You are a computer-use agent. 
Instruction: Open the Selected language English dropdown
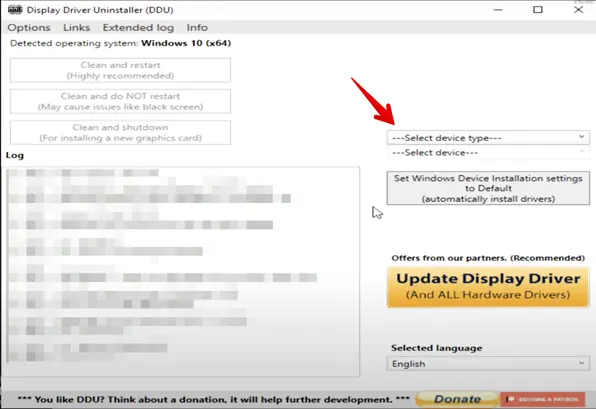point(488,363)
